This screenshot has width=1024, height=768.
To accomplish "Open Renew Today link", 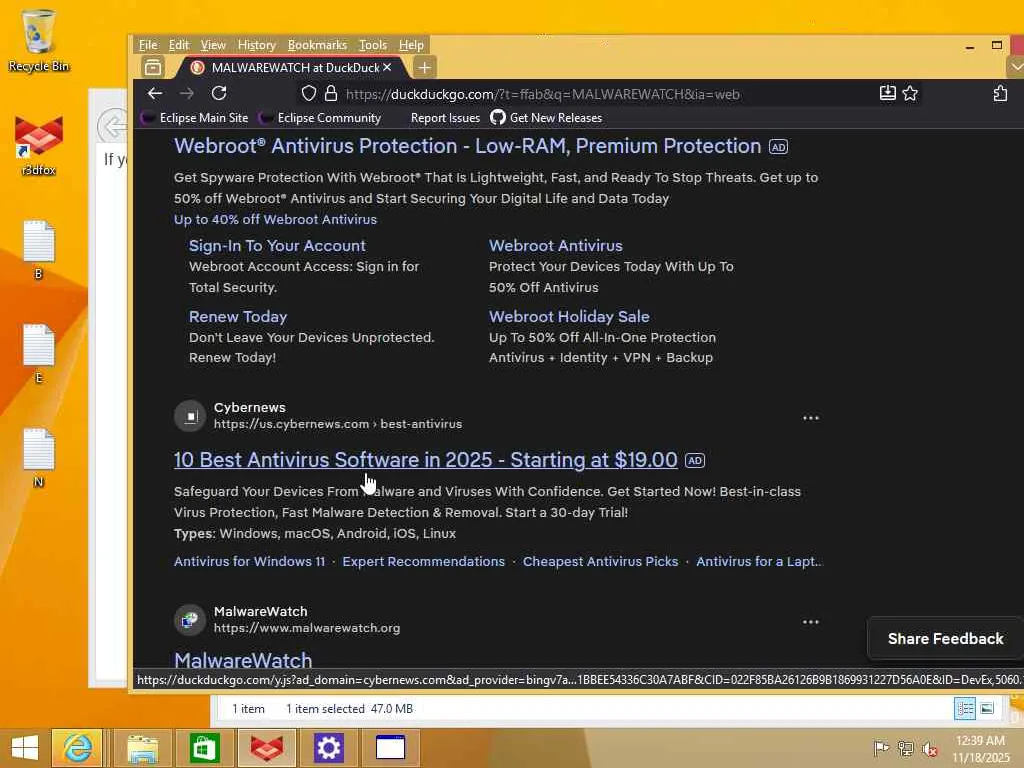I will [238, 317].
